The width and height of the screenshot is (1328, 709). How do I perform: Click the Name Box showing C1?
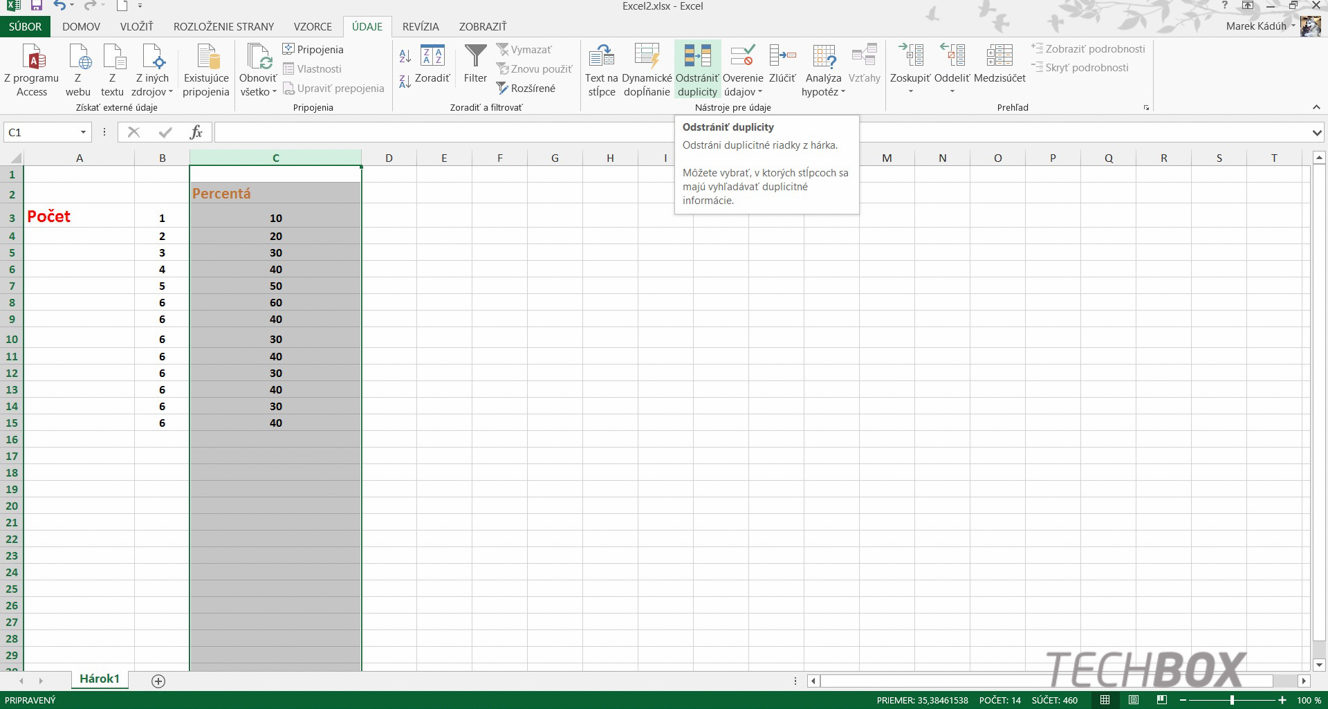pyautogui.click(x=40, y=132)
